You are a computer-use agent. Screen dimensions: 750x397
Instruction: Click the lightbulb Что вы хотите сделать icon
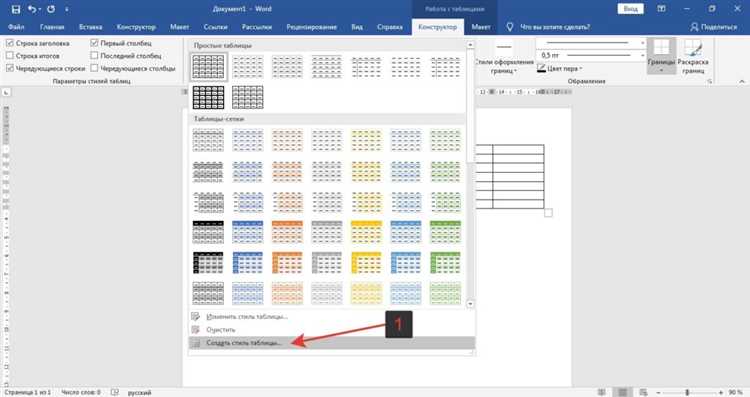(x=509, y=27)
